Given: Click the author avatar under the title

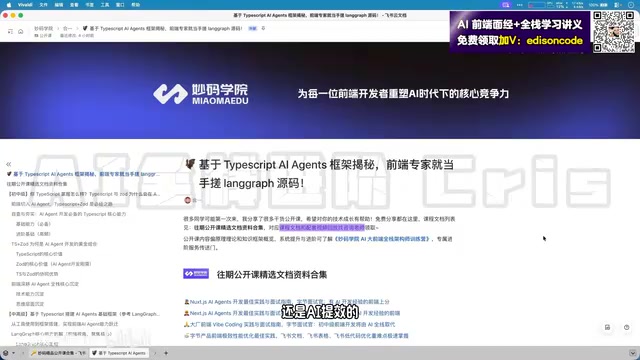Looking at the screenshot, I should point(188,200).
